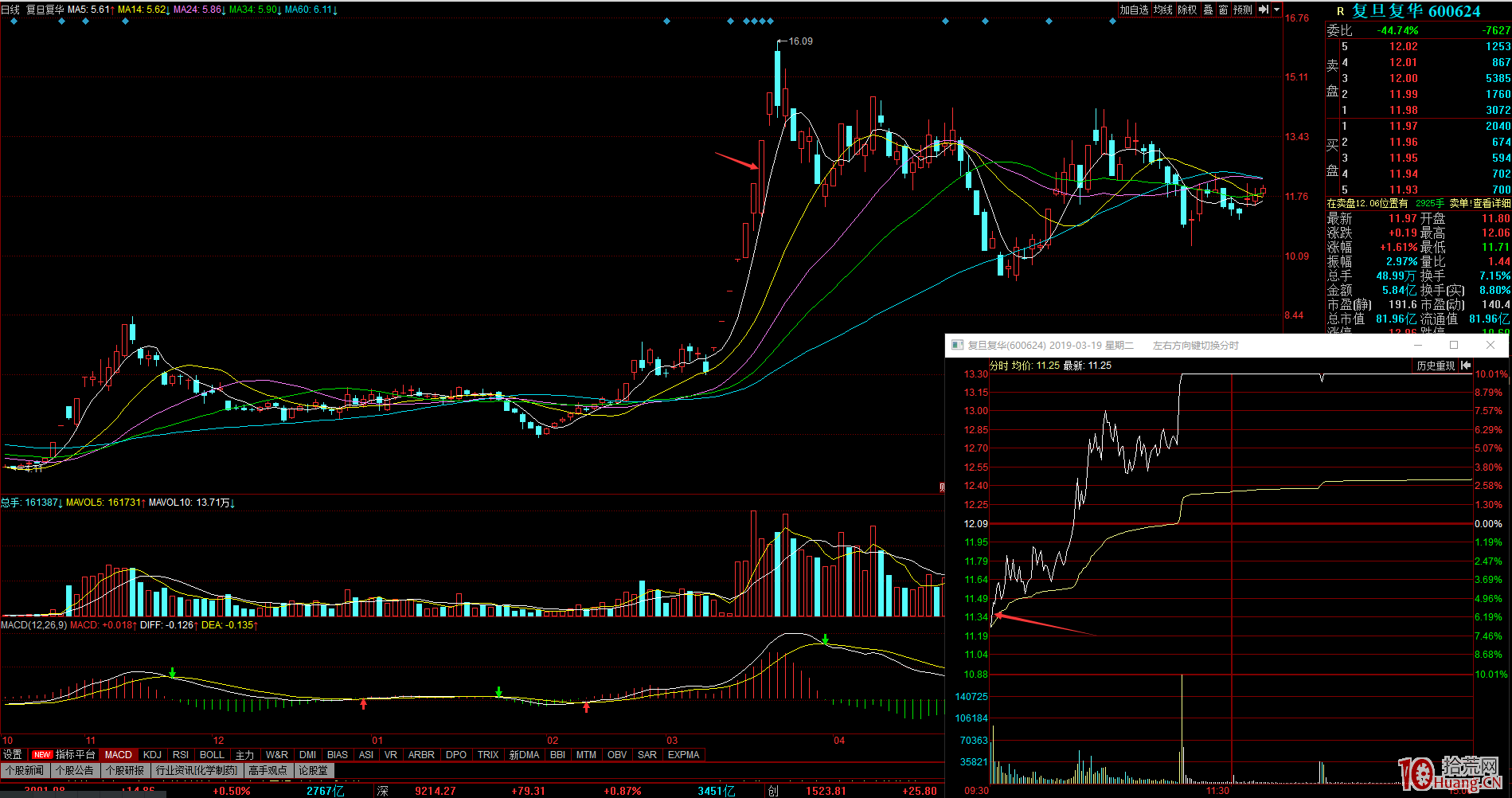Click the 创 index value 1523.81
The width and height of the screenshot is (1512, 798).
tap(826, 791)
